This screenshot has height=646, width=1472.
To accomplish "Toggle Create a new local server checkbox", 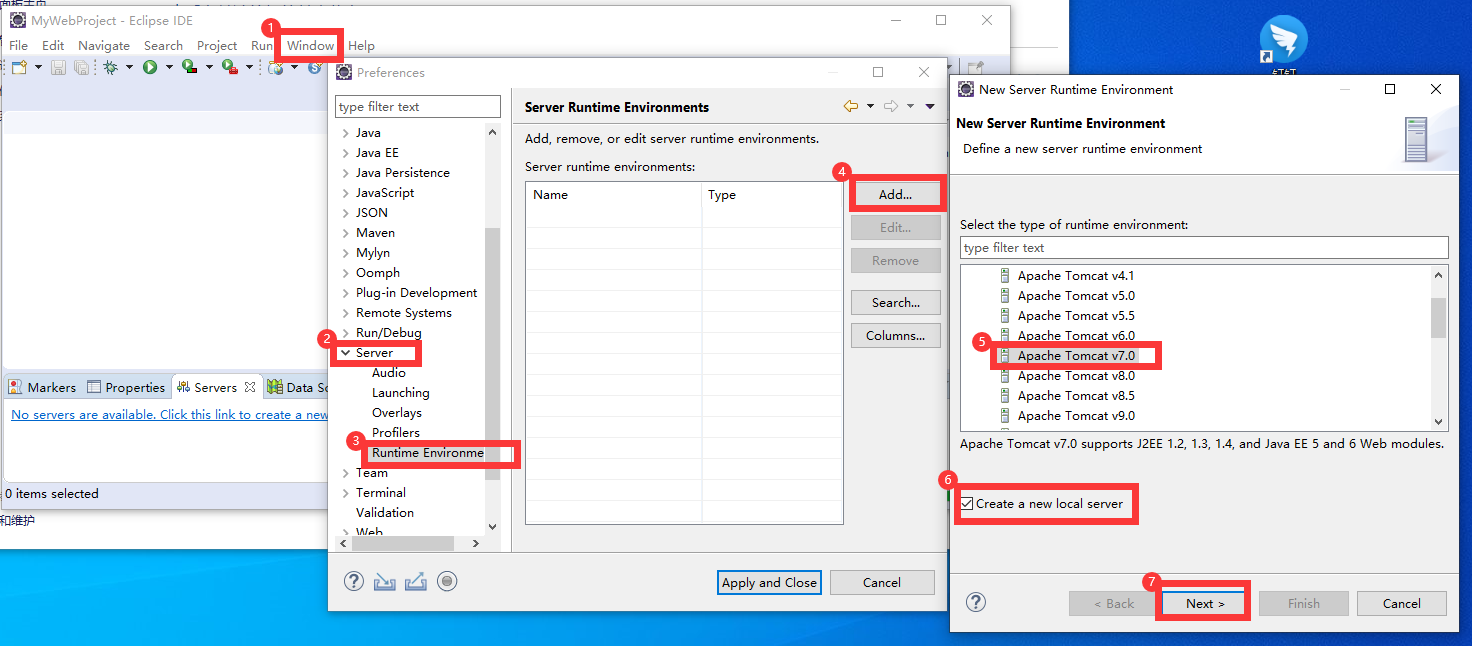I will tap(967, 504).
